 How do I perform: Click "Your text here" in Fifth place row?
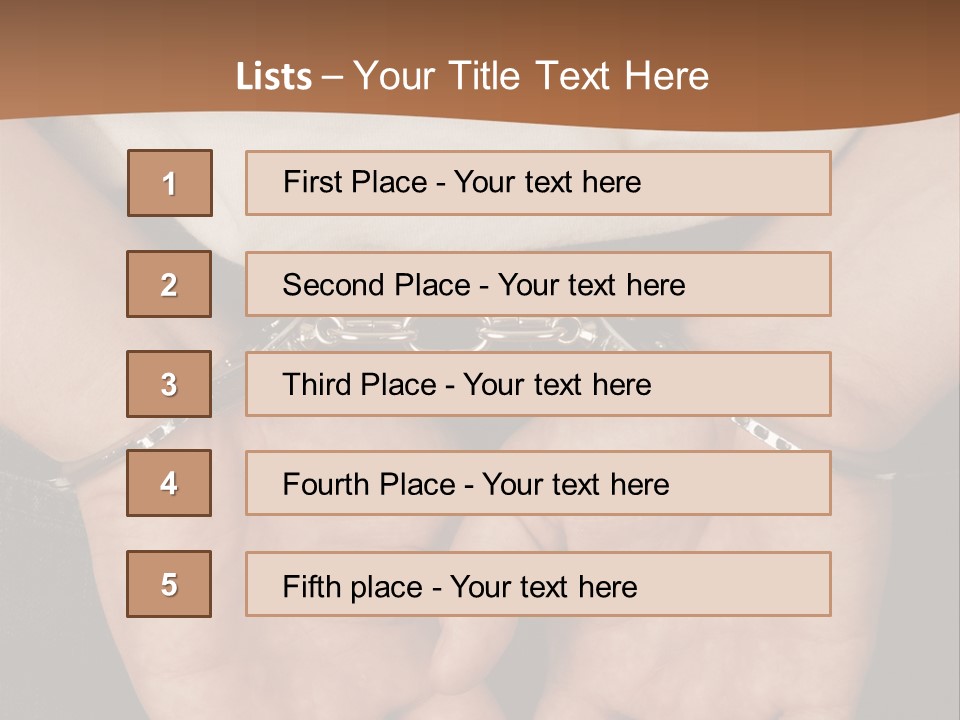[543, 586]
